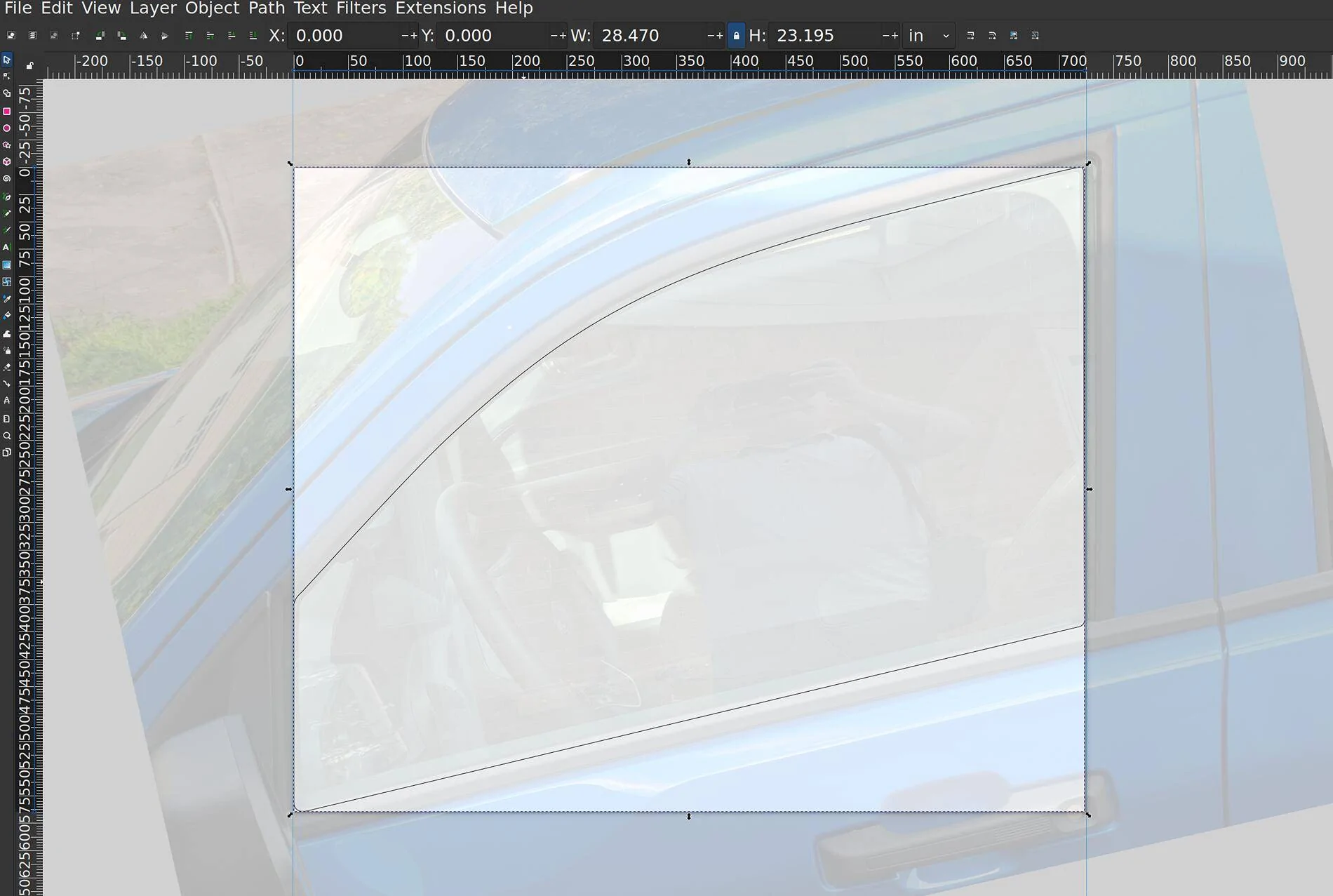
Task: Open the Edit menu
Action: (57, 8)
